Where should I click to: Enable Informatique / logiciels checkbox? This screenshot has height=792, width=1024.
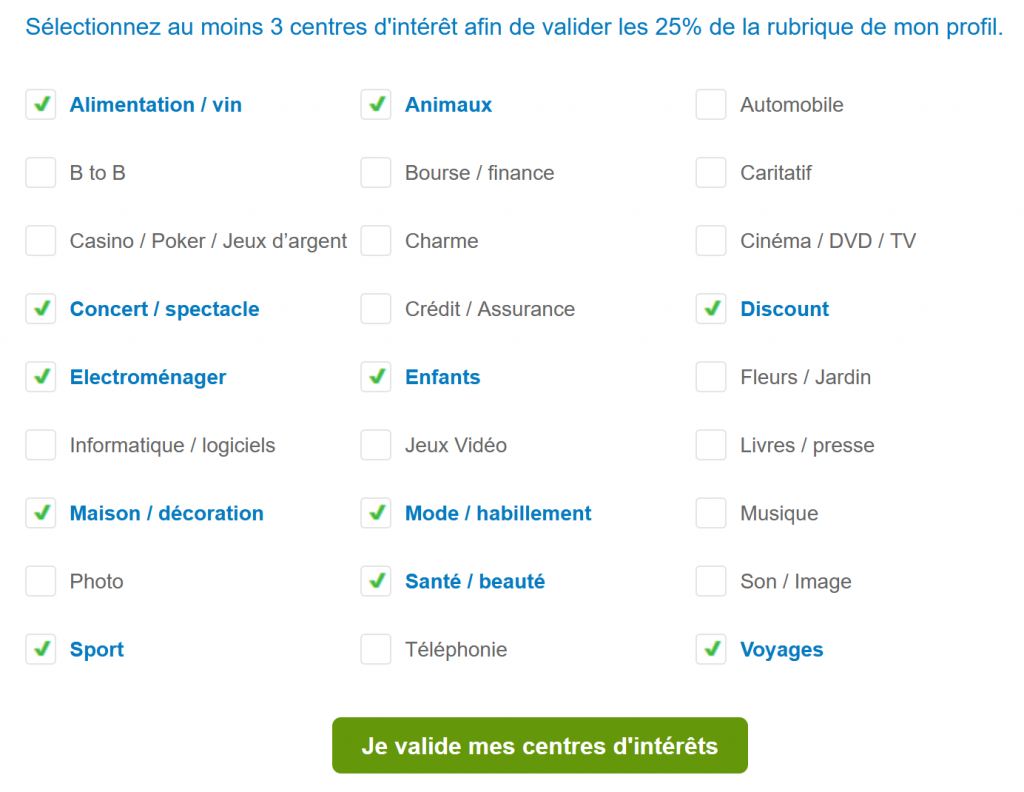41,445
